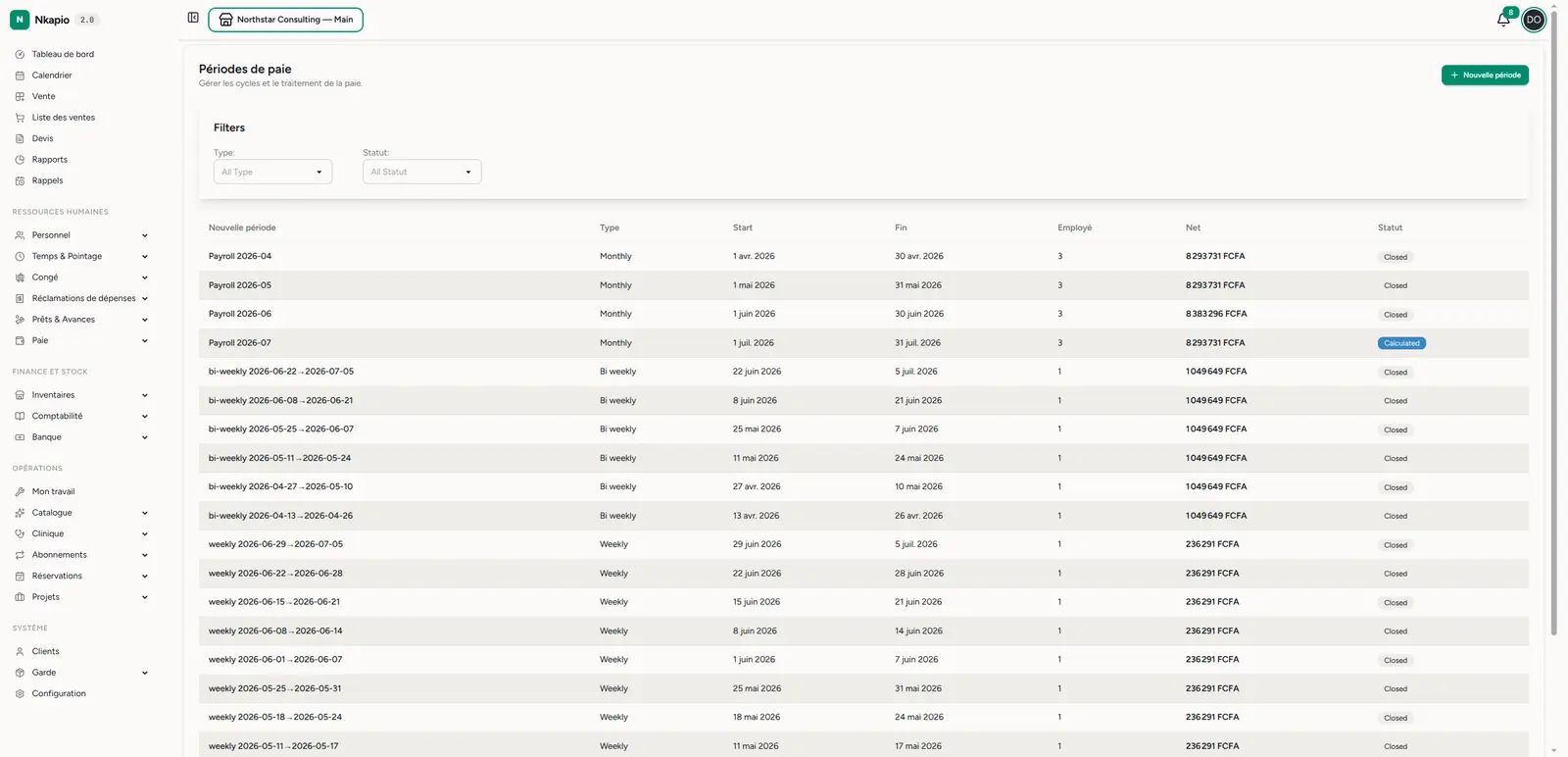Click the Abonnements sidebar icon
Image resolution: width=1568 pixels, height=757 pixels.
[20, 555]
